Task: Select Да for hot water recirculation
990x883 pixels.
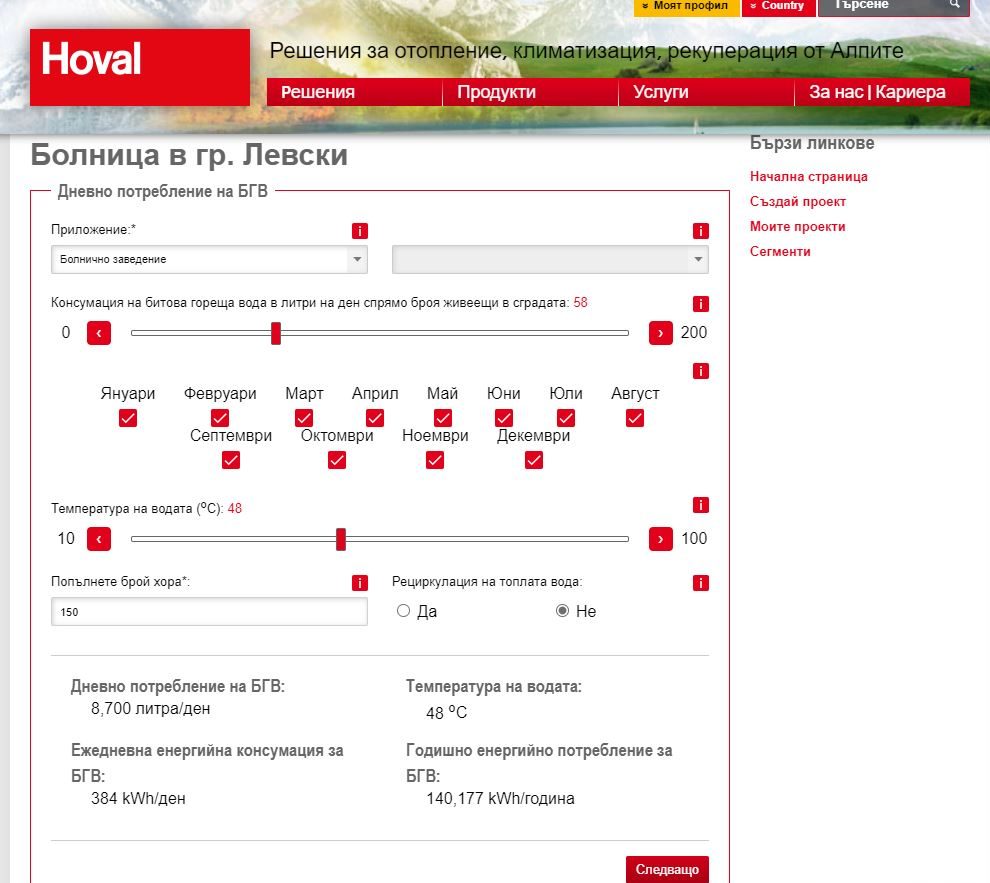Action: pyautogui.click(x=403, y=610)
